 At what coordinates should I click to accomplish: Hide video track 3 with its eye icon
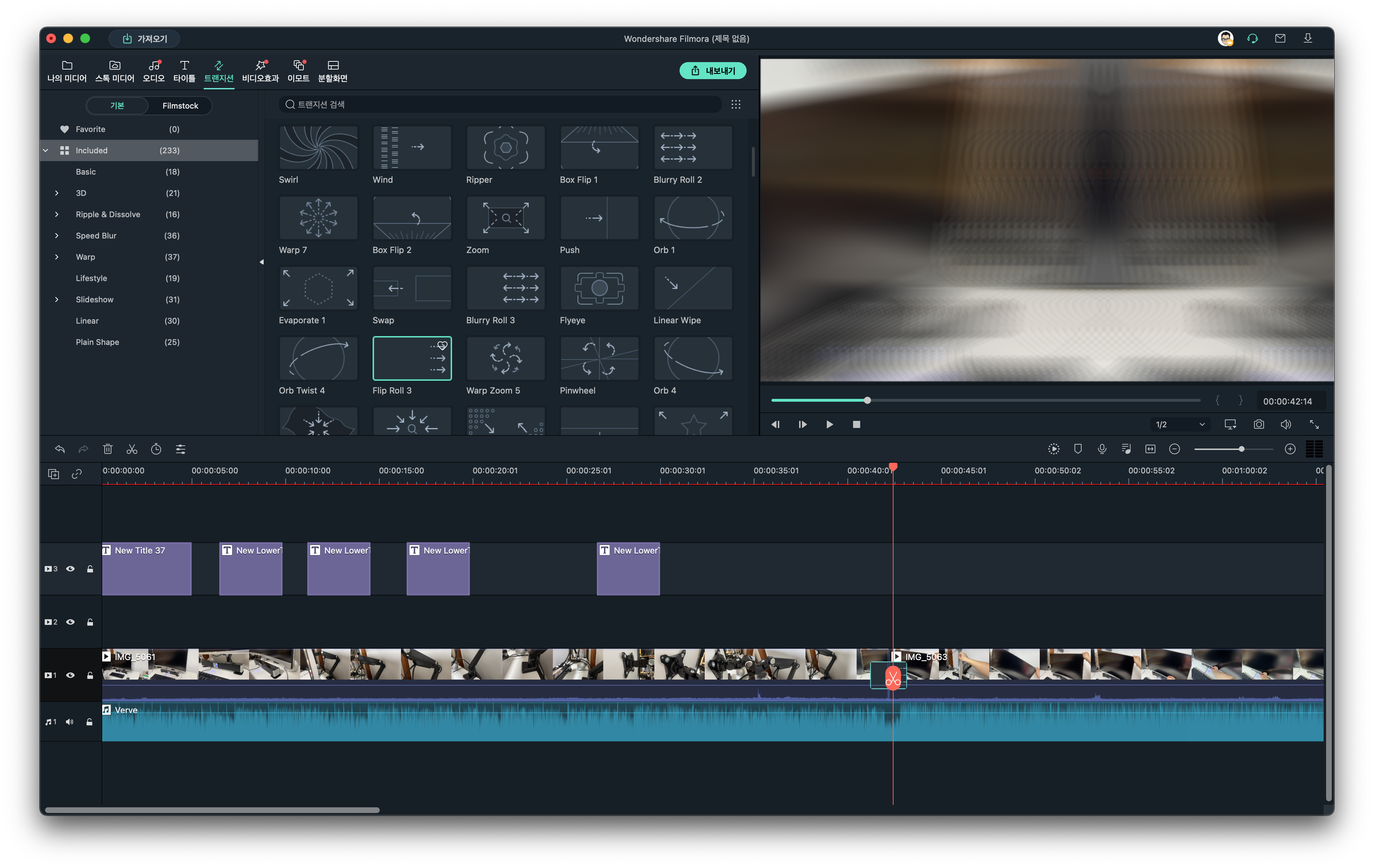pos(71,568)
